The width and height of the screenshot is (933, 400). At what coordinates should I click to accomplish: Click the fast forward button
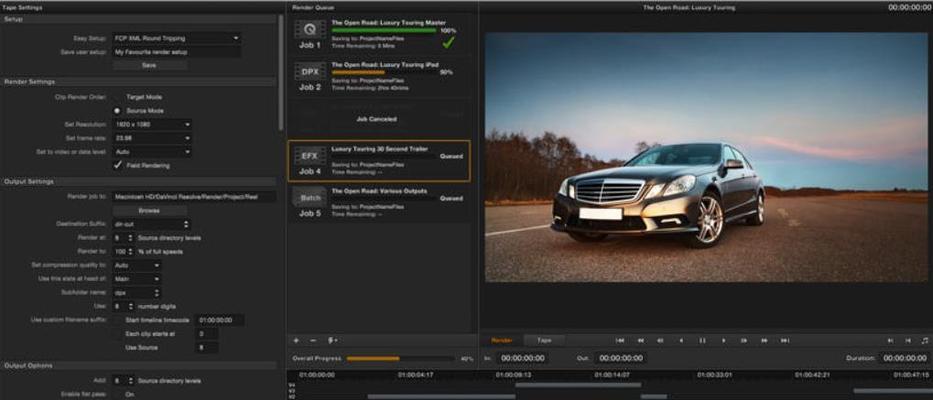(x=764, y=340)
